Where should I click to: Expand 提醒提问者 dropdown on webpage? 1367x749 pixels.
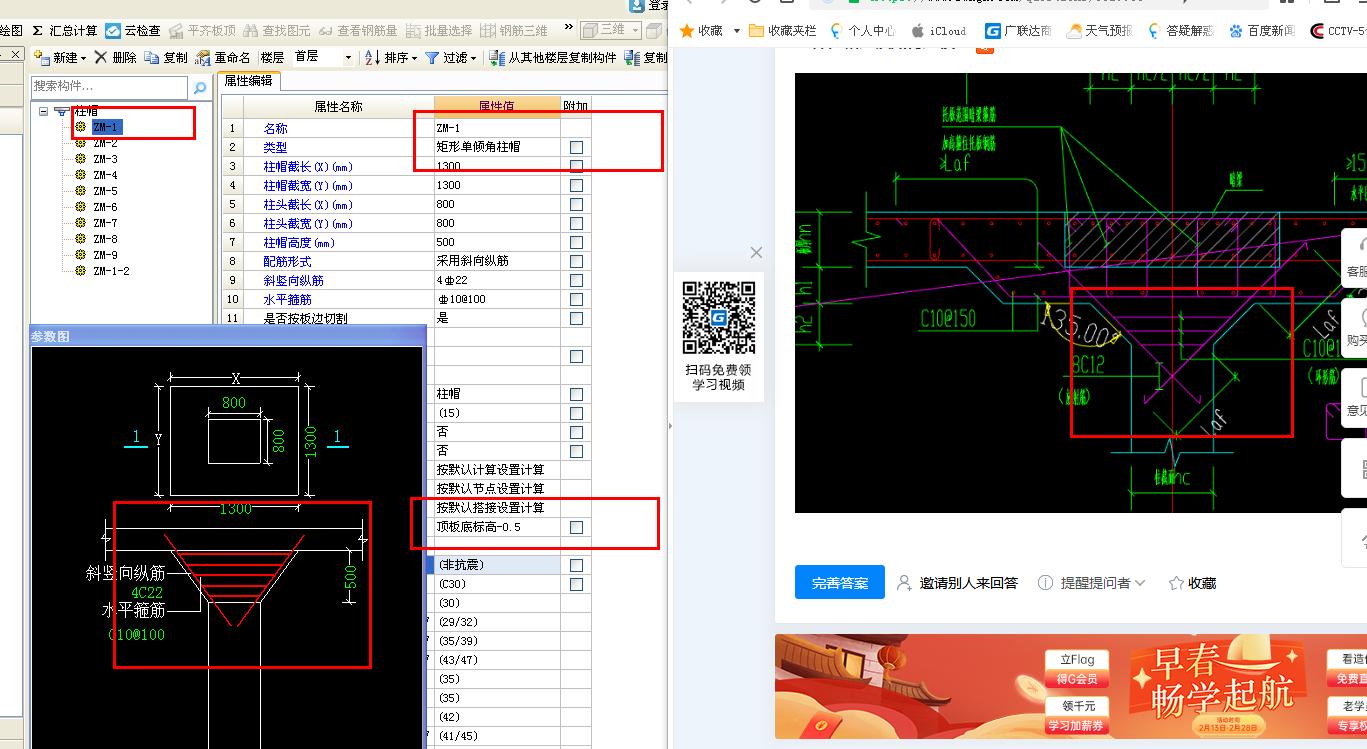[x=1140, y=583]
